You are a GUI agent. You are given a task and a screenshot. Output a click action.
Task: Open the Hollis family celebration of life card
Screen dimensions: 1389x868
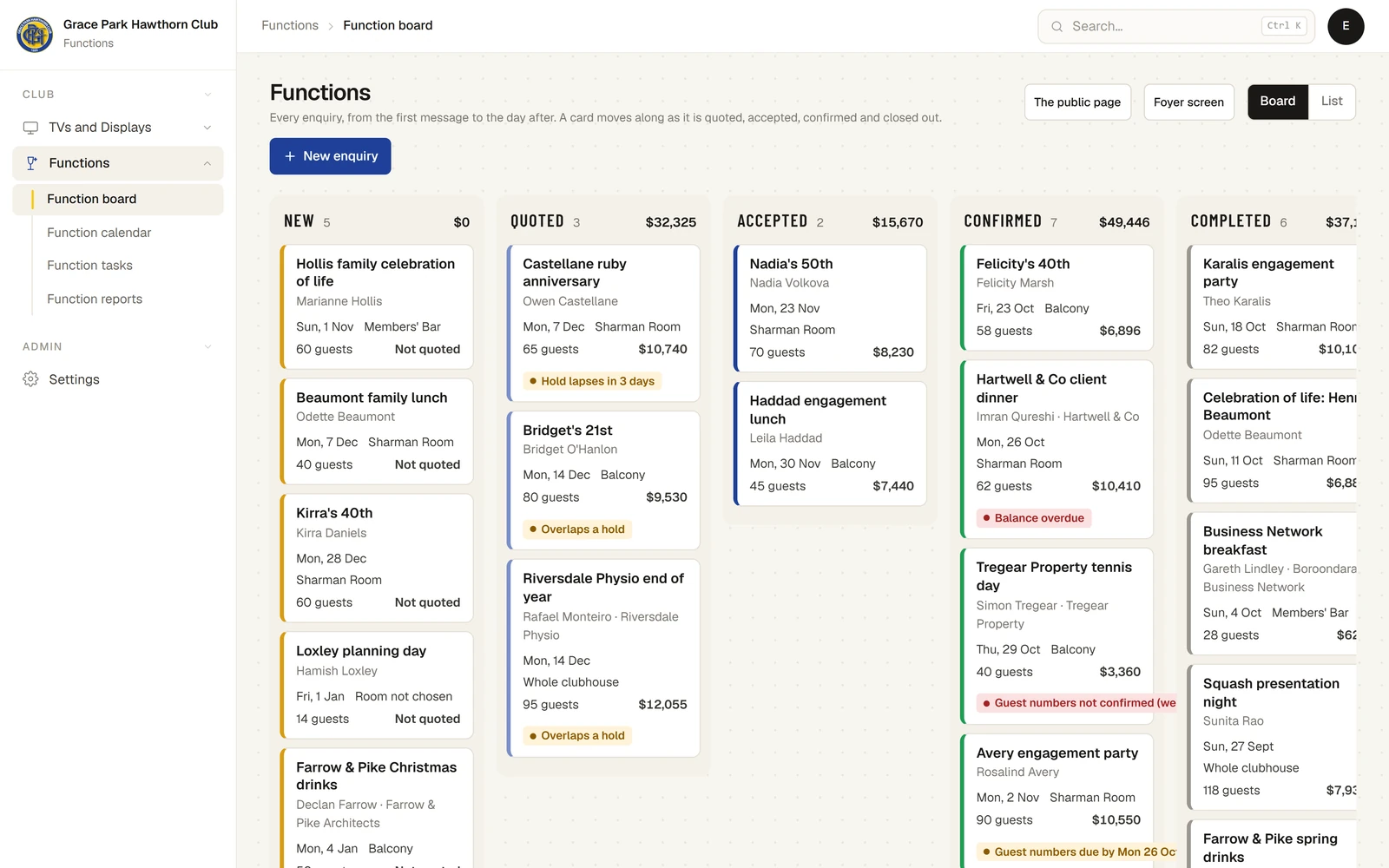coord(377,306)
